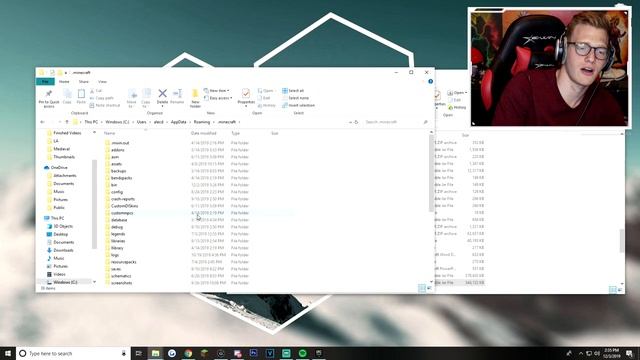Select Downloads under This PC
The height and width of the screenshot is (360, 640).
click(x=63, y=250)
